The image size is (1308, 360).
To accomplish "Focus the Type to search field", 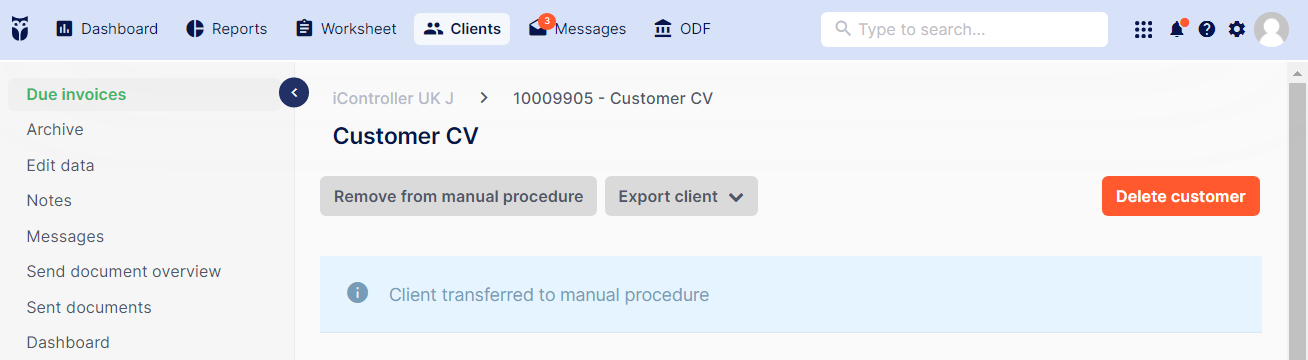I will (x=964, y=29).
